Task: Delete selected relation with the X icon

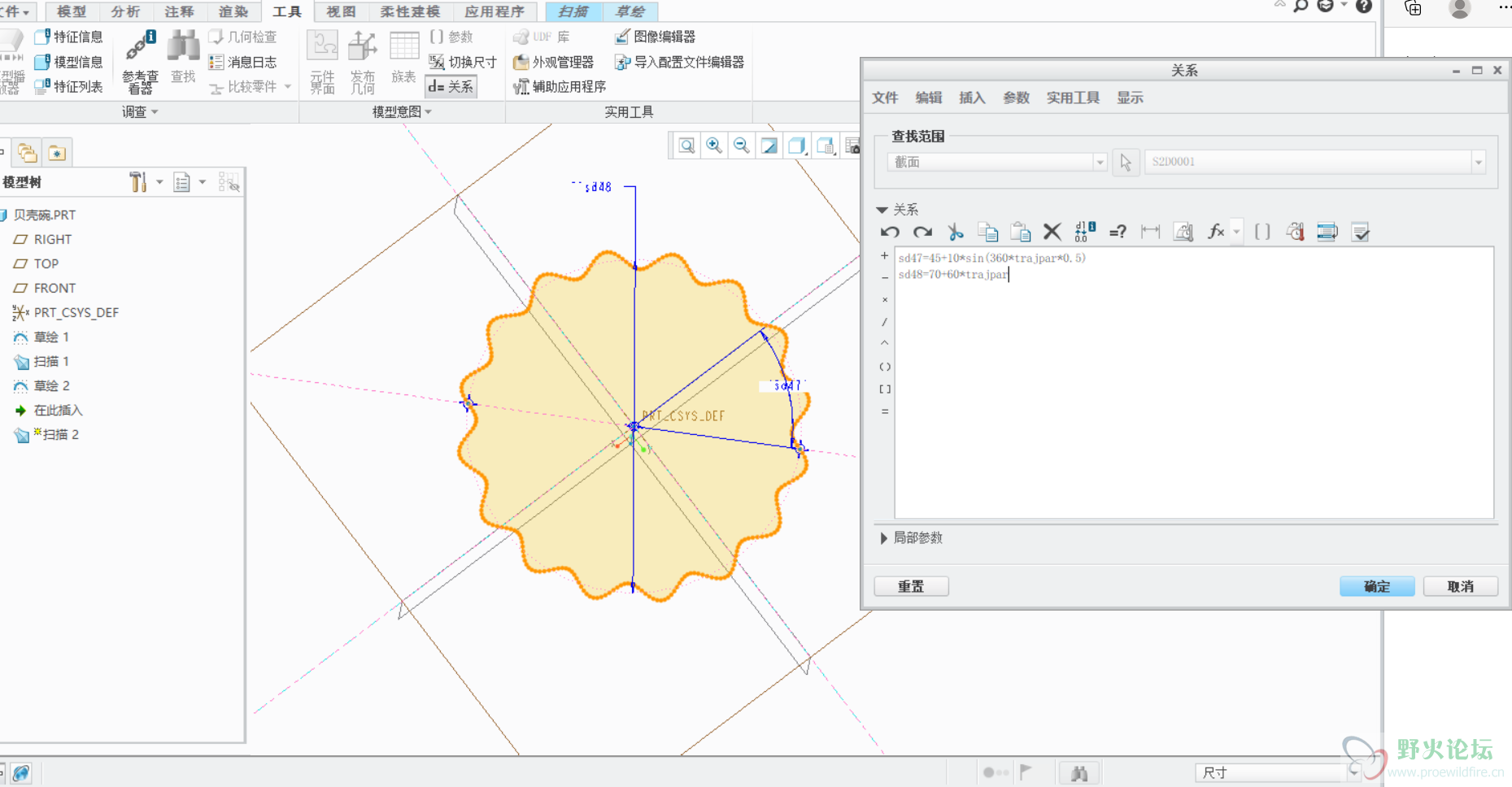Action: [x=1052, y=233]
